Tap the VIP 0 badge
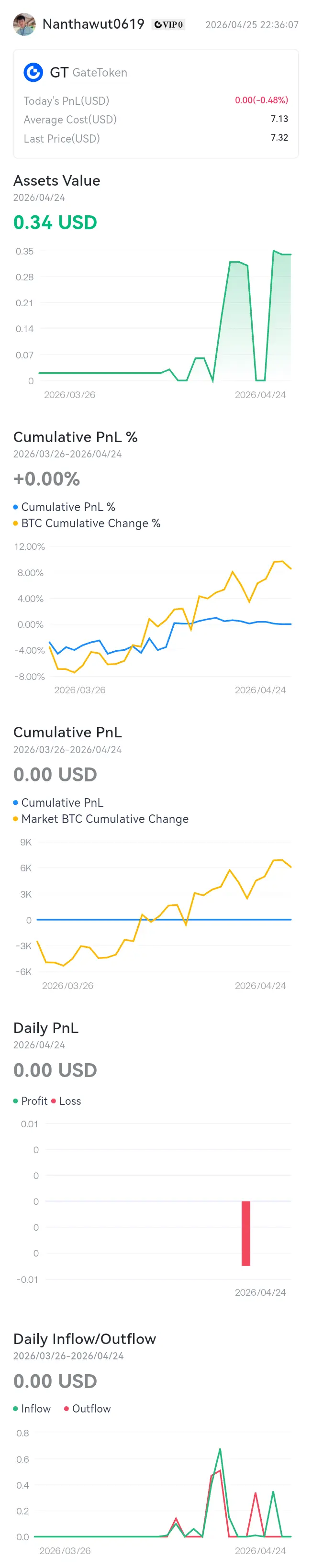This screenshot has height=1568, width=312. (x=168, y=24)
